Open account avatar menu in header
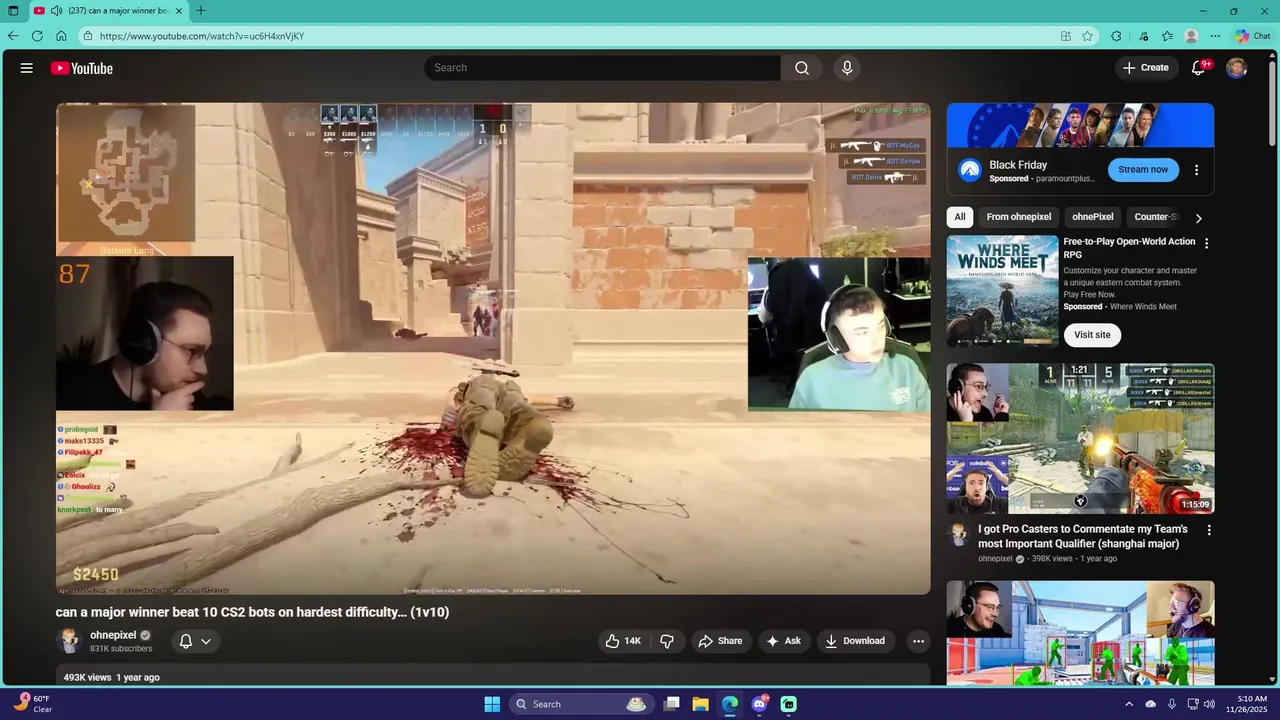 tap(1237, 68)
